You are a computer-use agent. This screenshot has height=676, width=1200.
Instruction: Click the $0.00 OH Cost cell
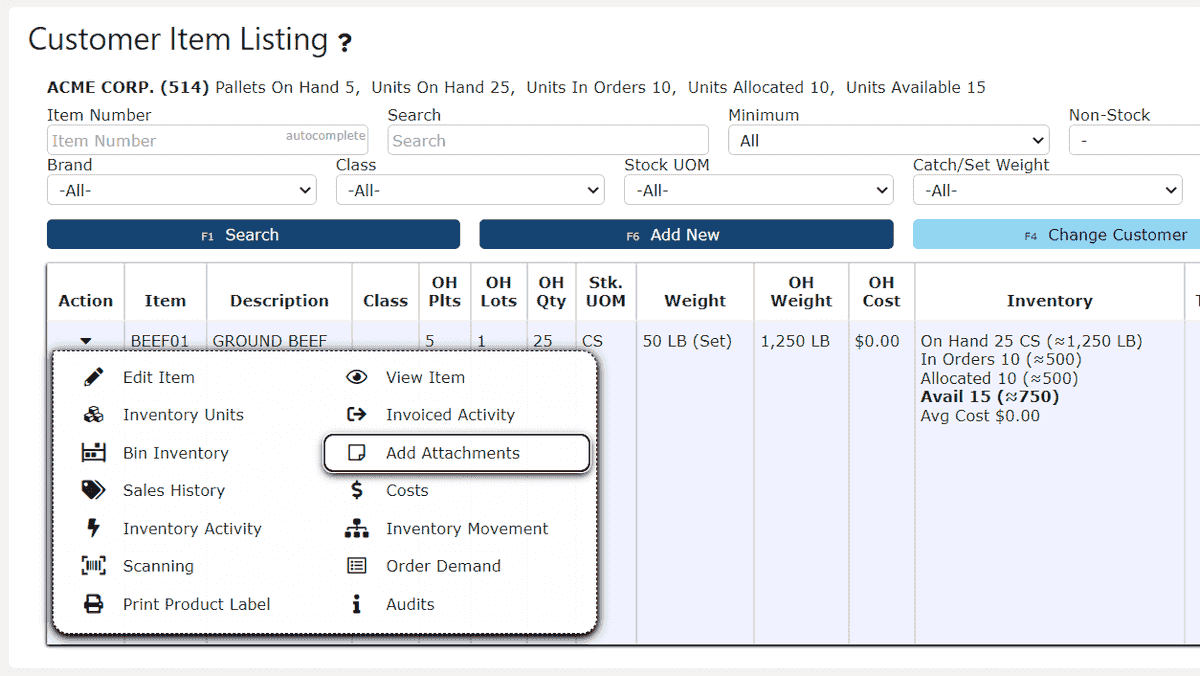(x=877, y=341)
